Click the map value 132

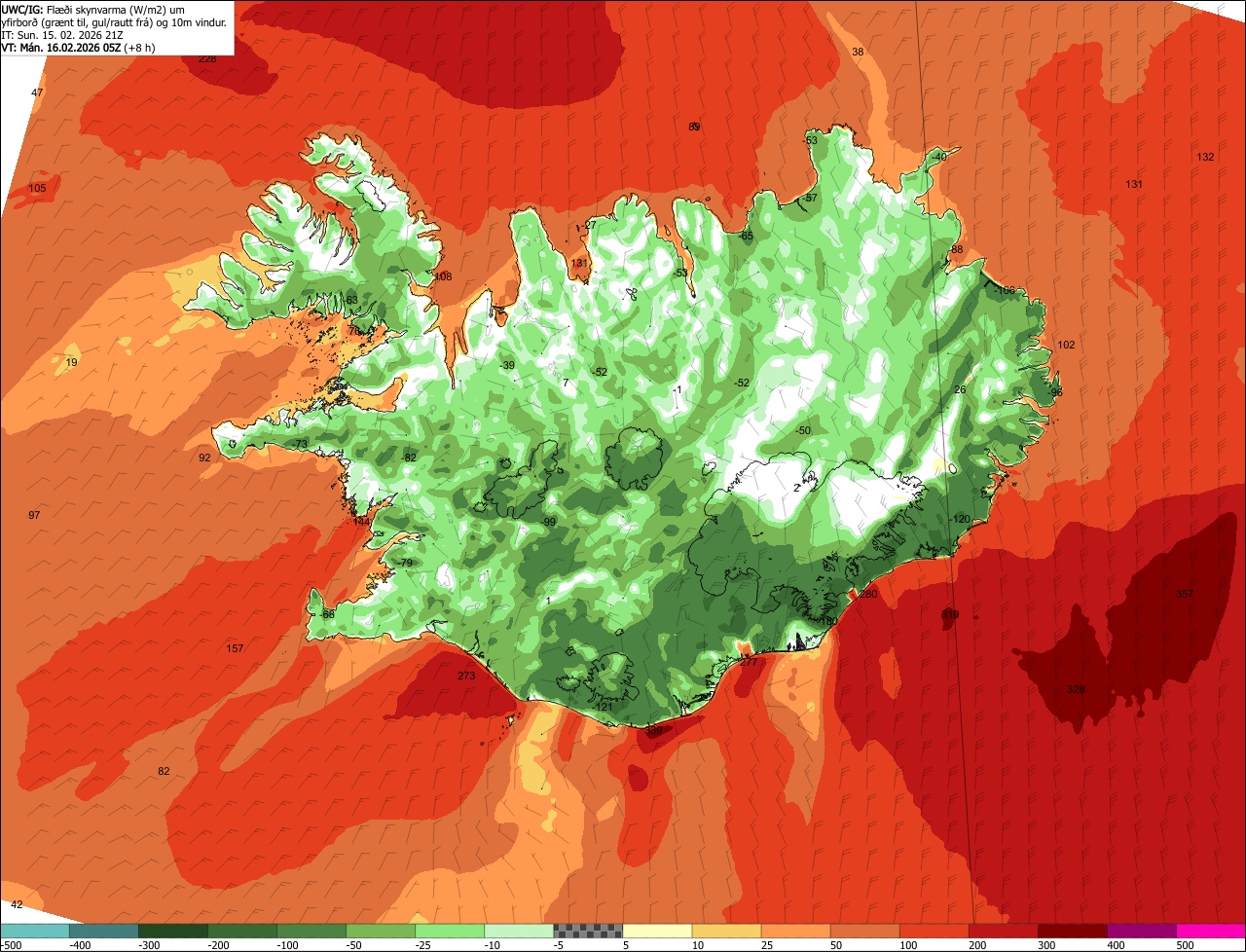1205,157
